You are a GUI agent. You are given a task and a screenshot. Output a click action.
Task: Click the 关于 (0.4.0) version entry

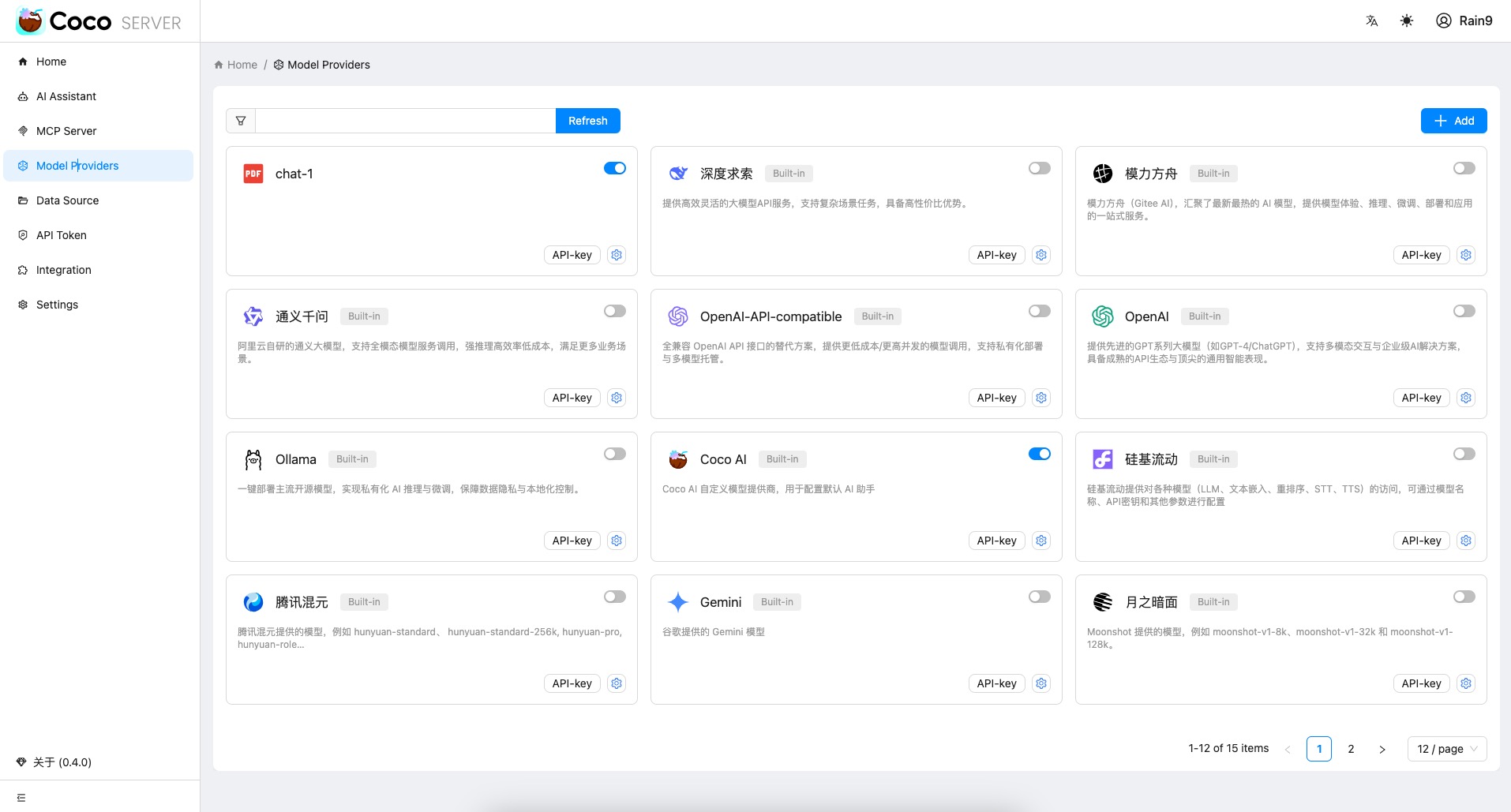(x=54, y=762)
